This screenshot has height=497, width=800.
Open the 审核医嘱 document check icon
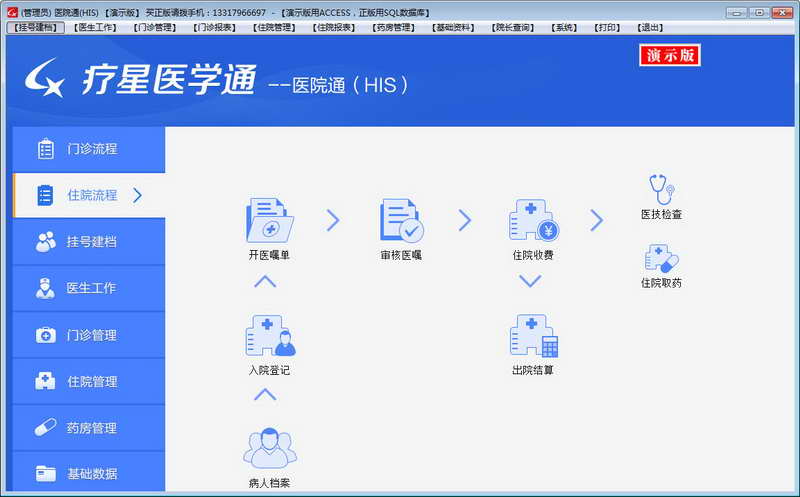(x=402, y=220)
